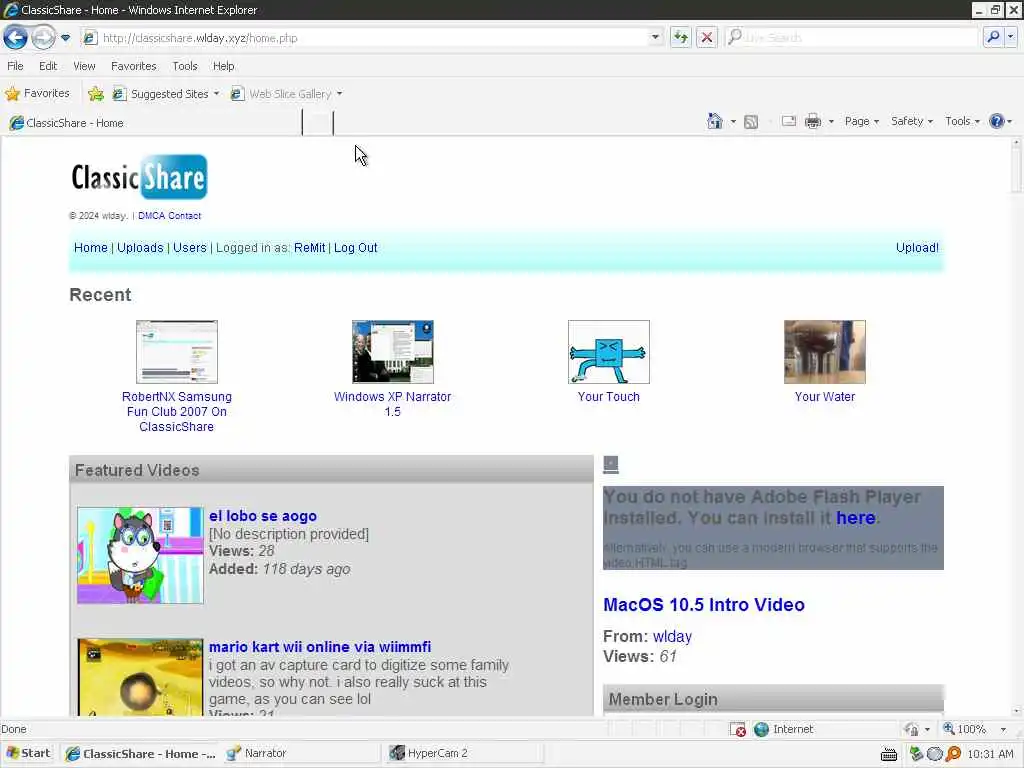The height and width of the screenshot is (768, 1024).
Task: Click the Read Mail icon
Action: click(x=789, y=121)
